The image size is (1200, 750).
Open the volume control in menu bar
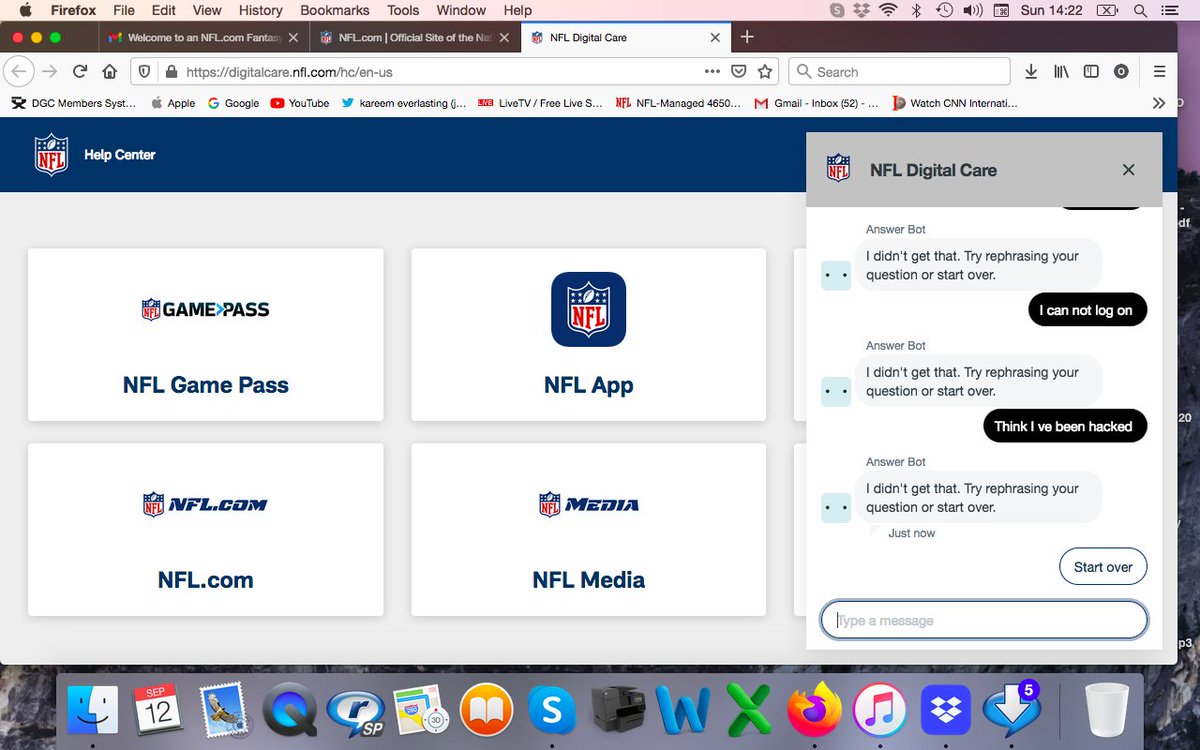point(972,10)
